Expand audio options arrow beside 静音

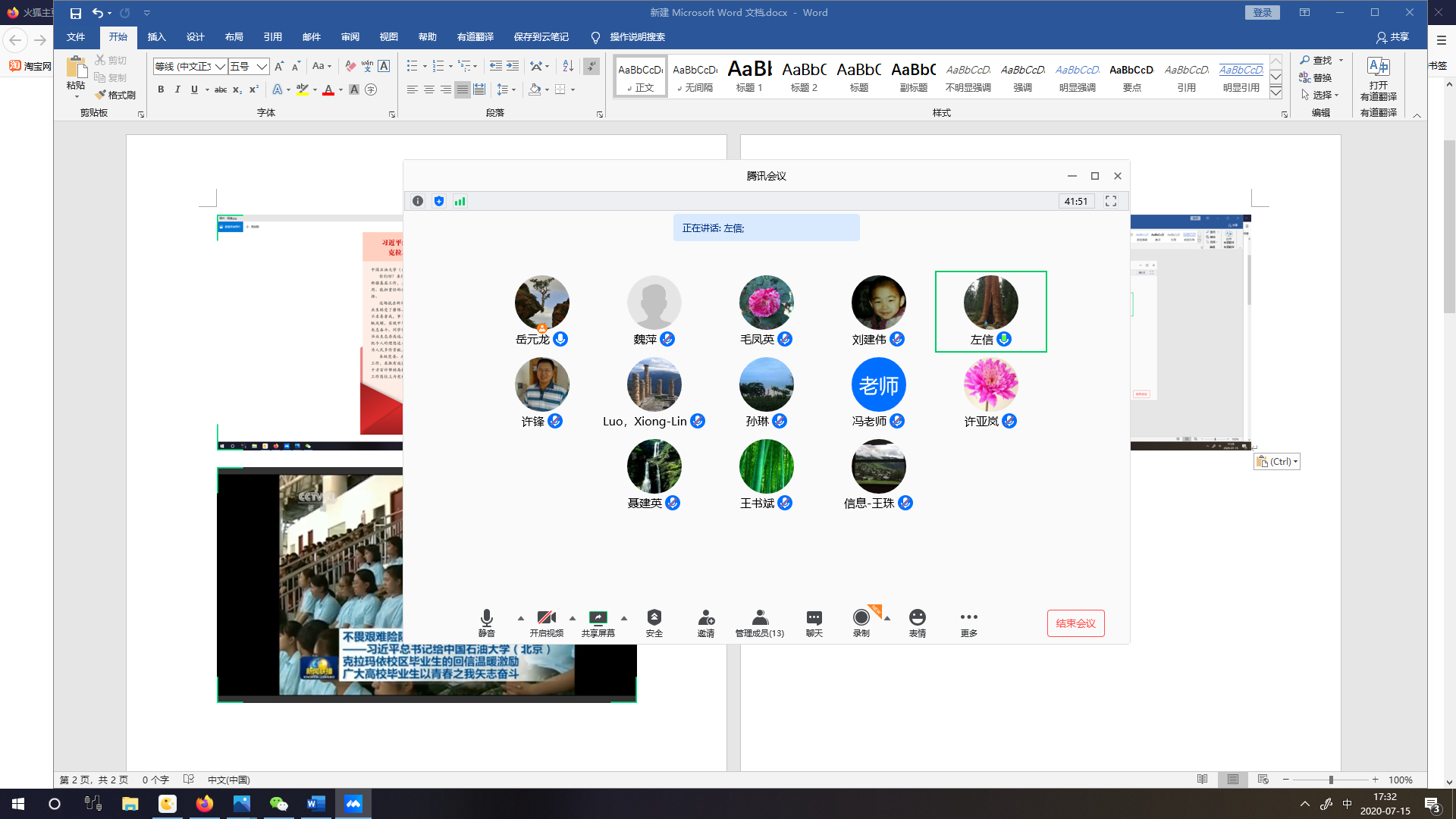click(x=521, y=618)
